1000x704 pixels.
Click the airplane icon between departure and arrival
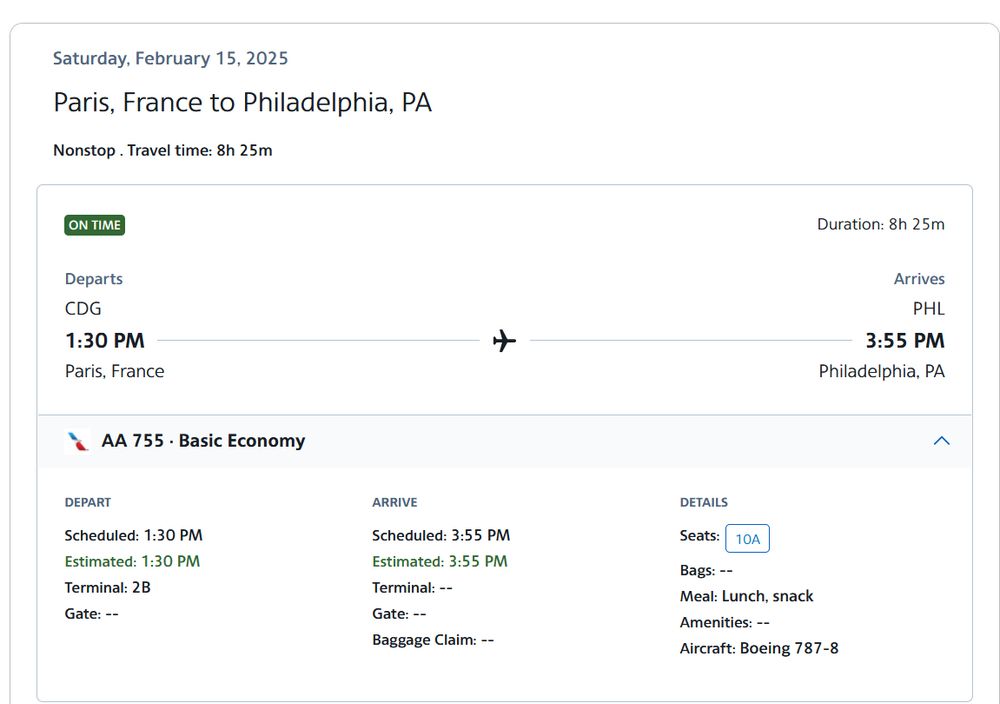(x=505, y=341)
